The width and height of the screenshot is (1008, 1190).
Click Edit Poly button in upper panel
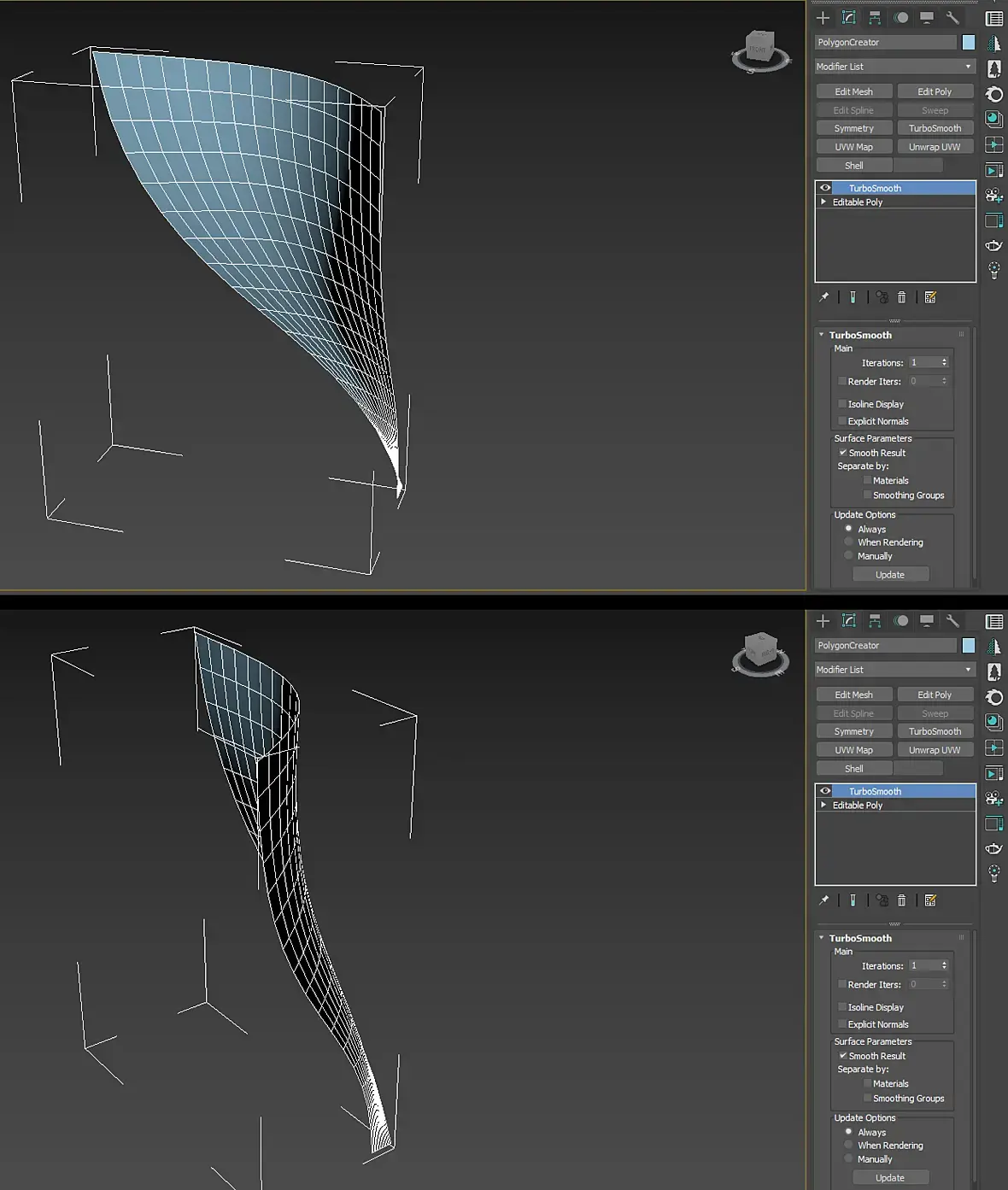[x=935, y=91]
